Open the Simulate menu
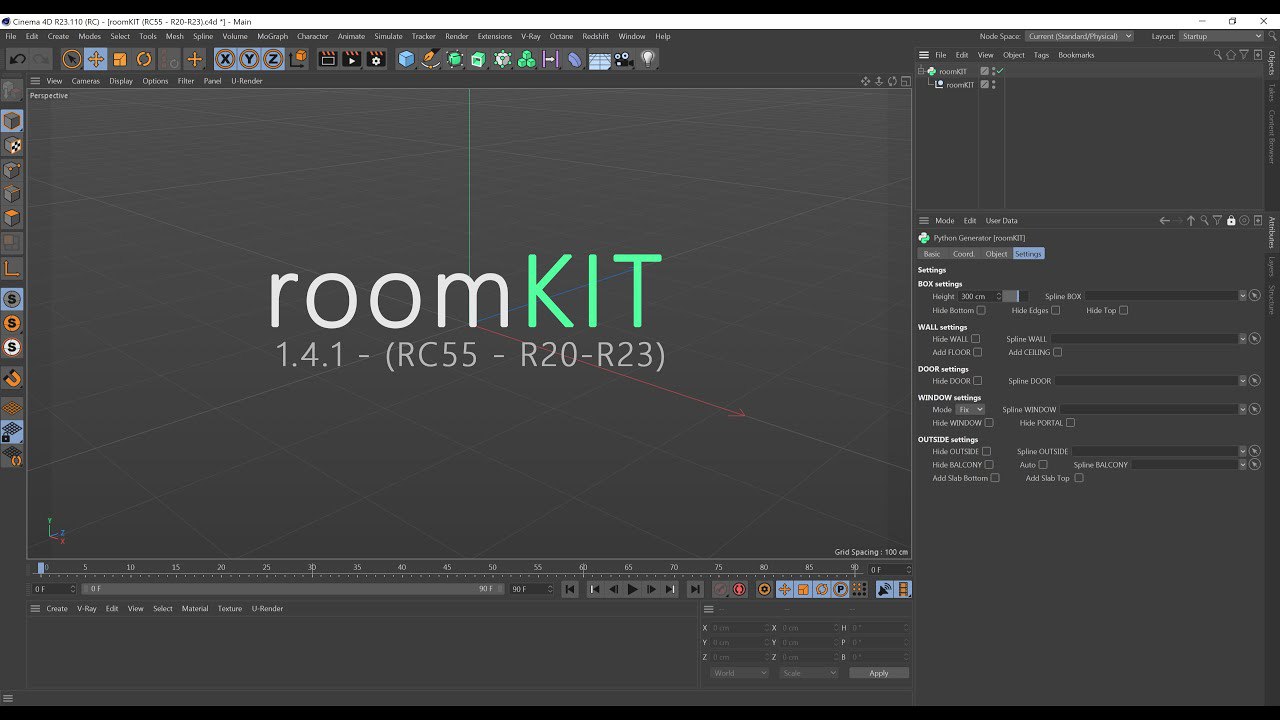This screenshot has width=1280, height=720. pyautogui.click(x=388, y=36)
